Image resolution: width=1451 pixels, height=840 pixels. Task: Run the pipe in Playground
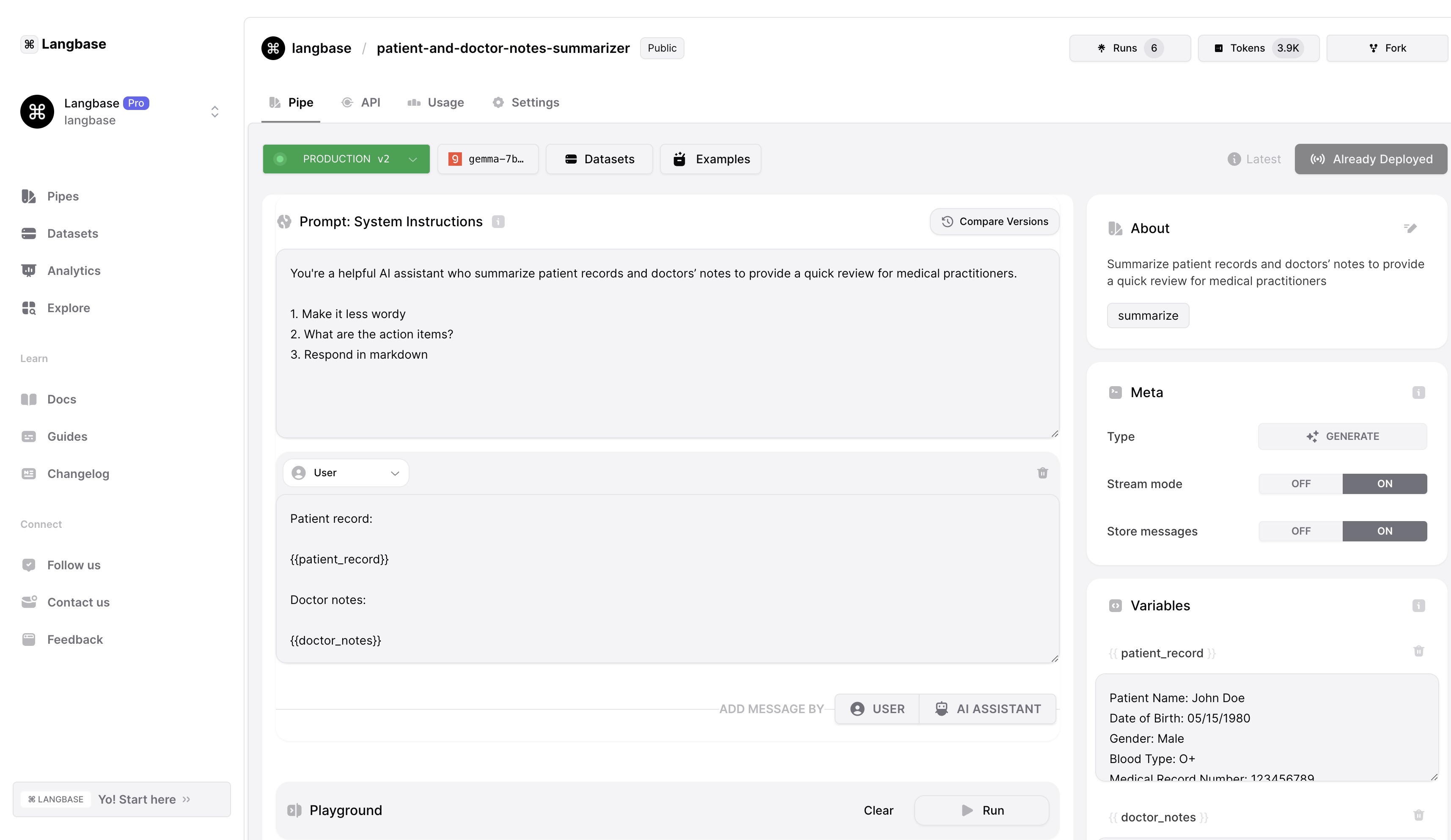pyautogui.click(x=981, y=810)
